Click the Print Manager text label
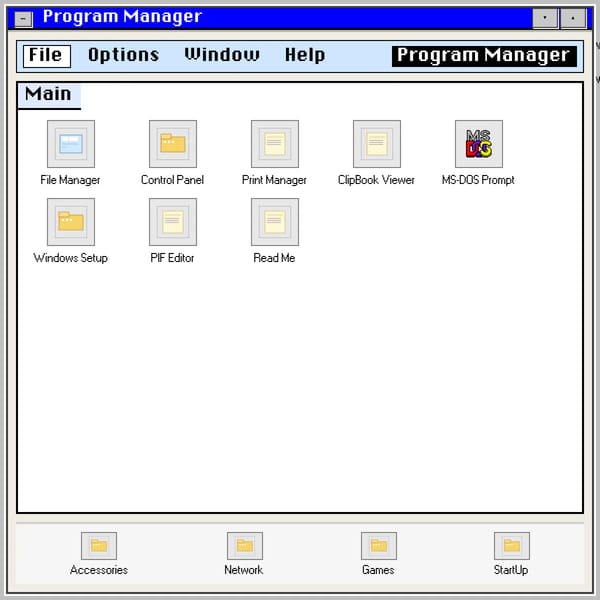This screenshot has height=600, width=600. click(274, 180)
